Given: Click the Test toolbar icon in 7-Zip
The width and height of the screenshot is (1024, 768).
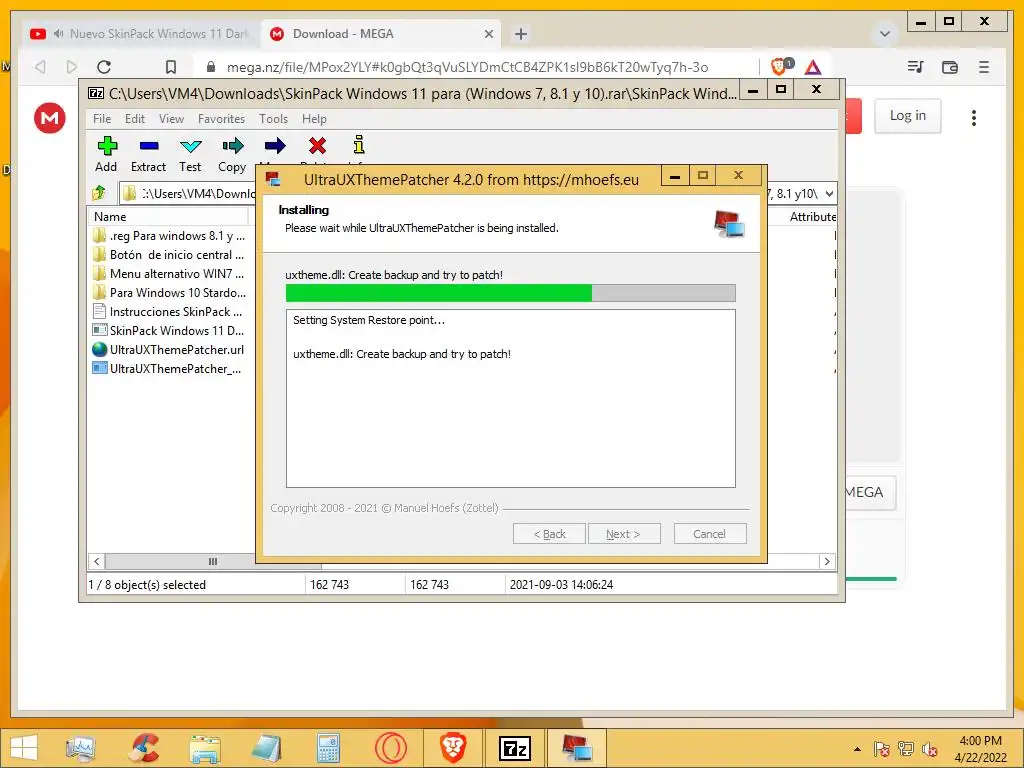Looking at the screenshot, I should tap(191, 146).
